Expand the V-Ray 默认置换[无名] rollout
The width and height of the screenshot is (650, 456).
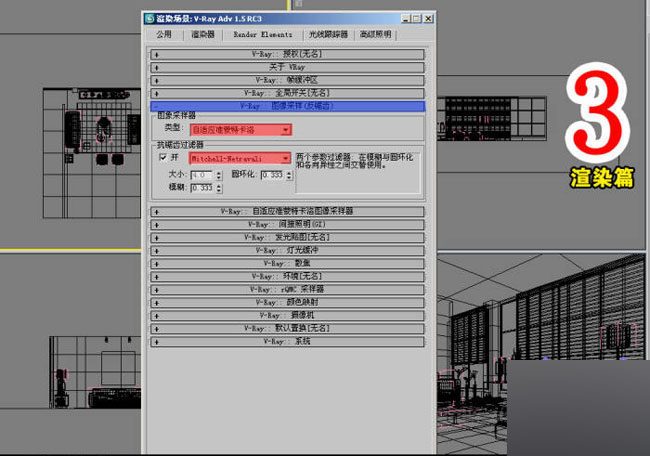click(x=287, y=328)
